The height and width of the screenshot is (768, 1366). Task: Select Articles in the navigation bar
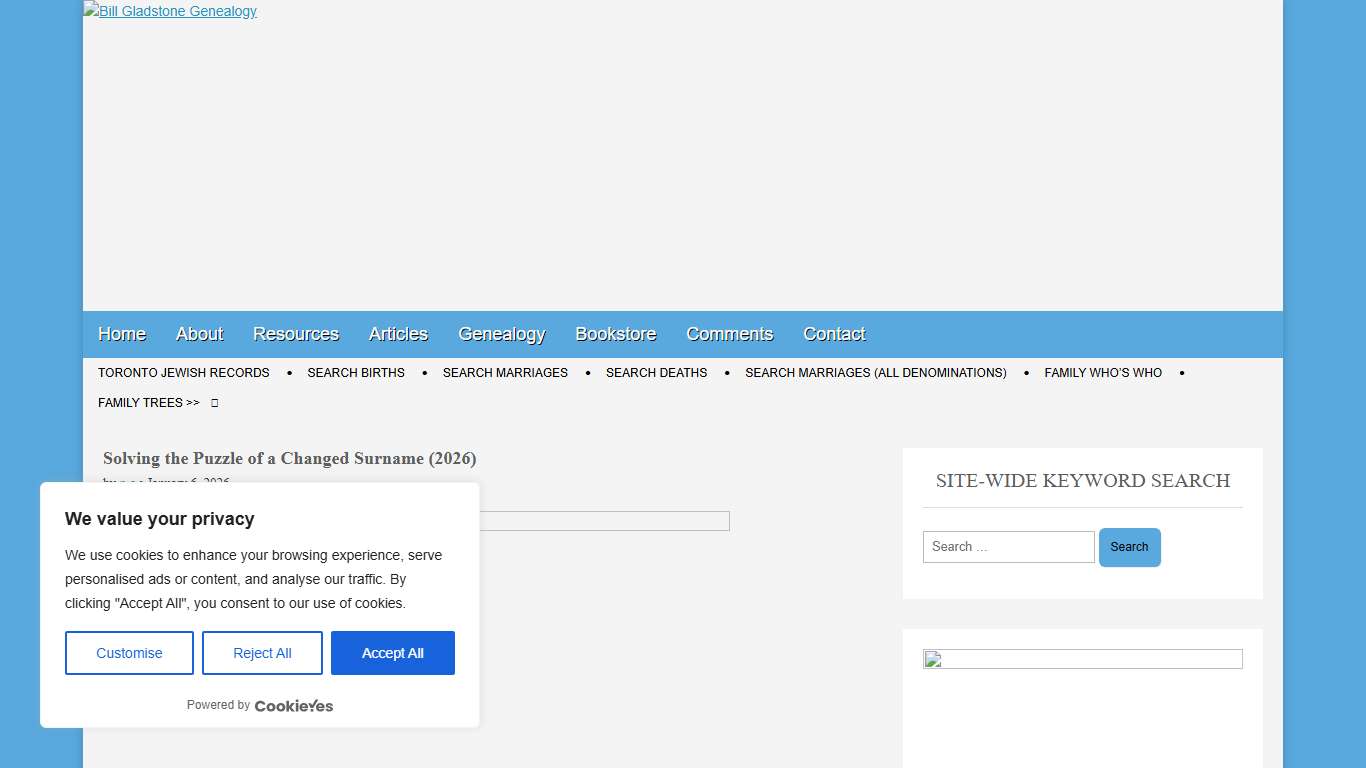point(398,334)
